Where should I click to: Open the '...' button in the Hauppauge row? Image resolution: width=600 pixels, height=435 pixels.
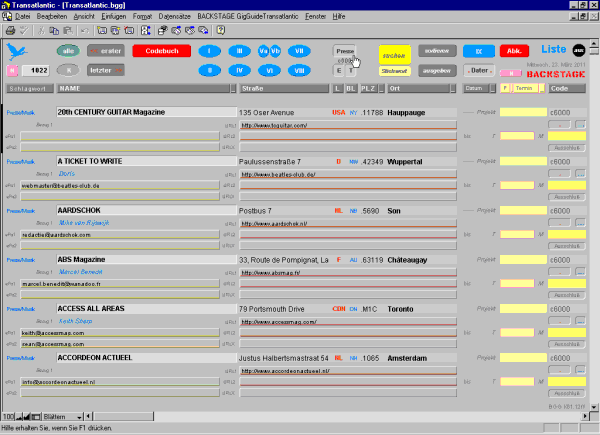[580, 124]
